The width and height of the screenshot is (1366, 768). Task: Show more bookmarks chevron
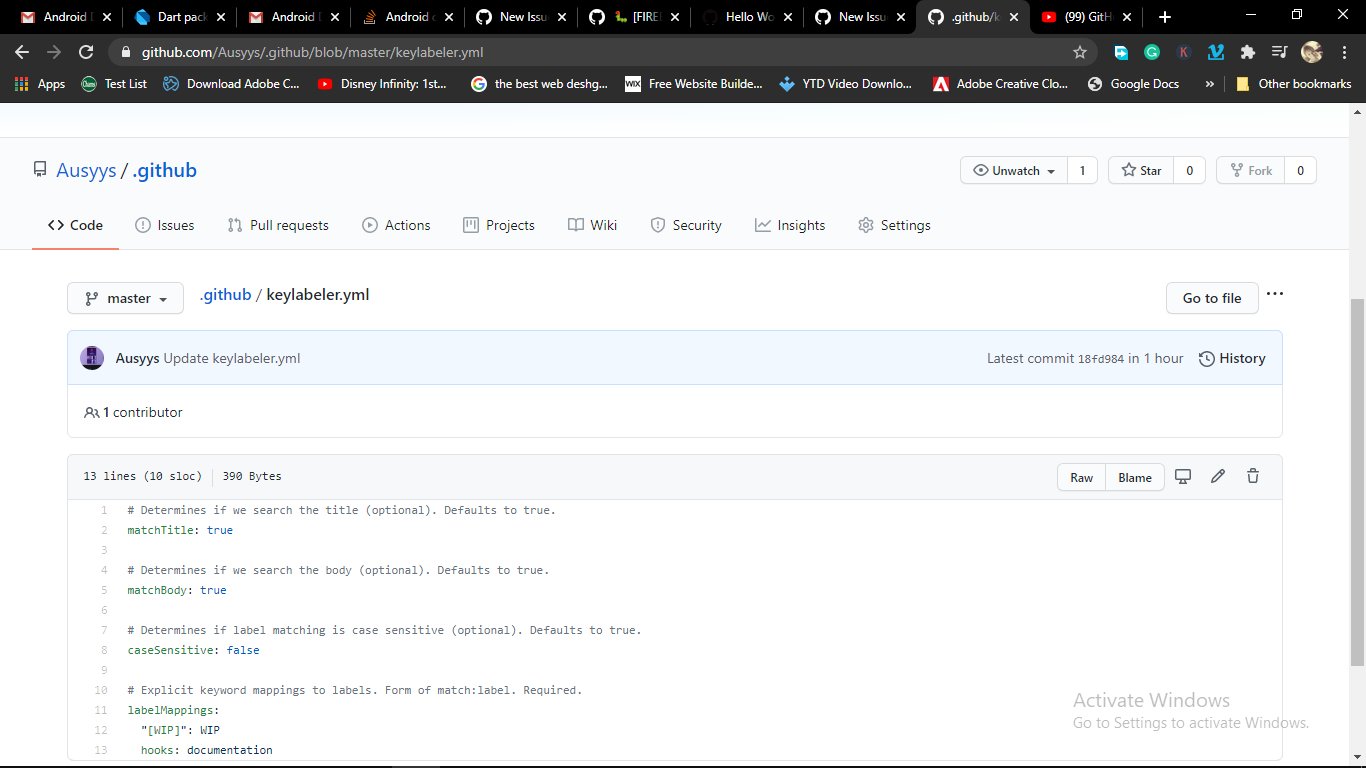pyautogui.click(x=1210, y=84)
